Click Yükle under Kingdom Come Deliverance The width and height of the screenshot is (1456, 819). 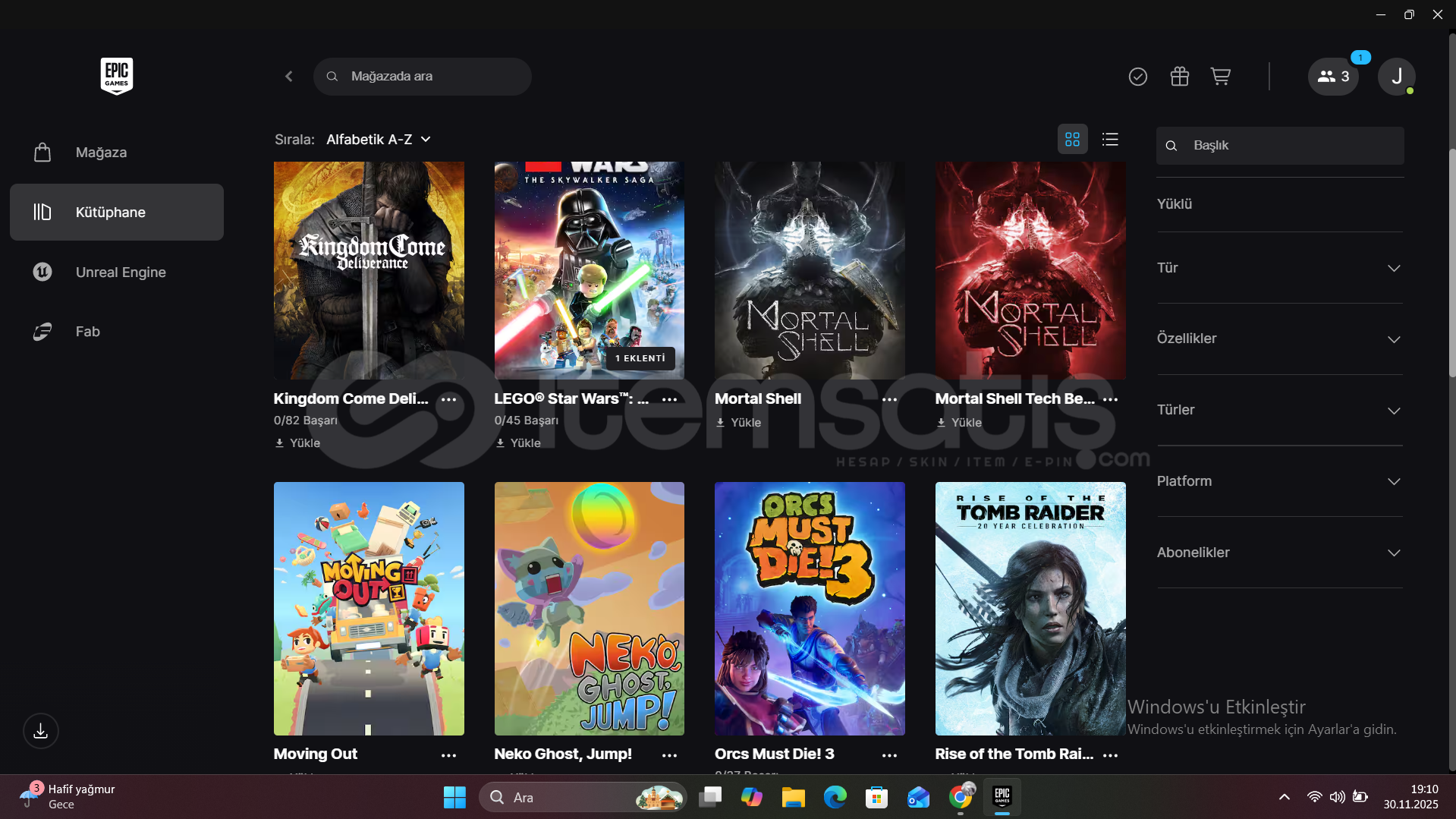298,443
